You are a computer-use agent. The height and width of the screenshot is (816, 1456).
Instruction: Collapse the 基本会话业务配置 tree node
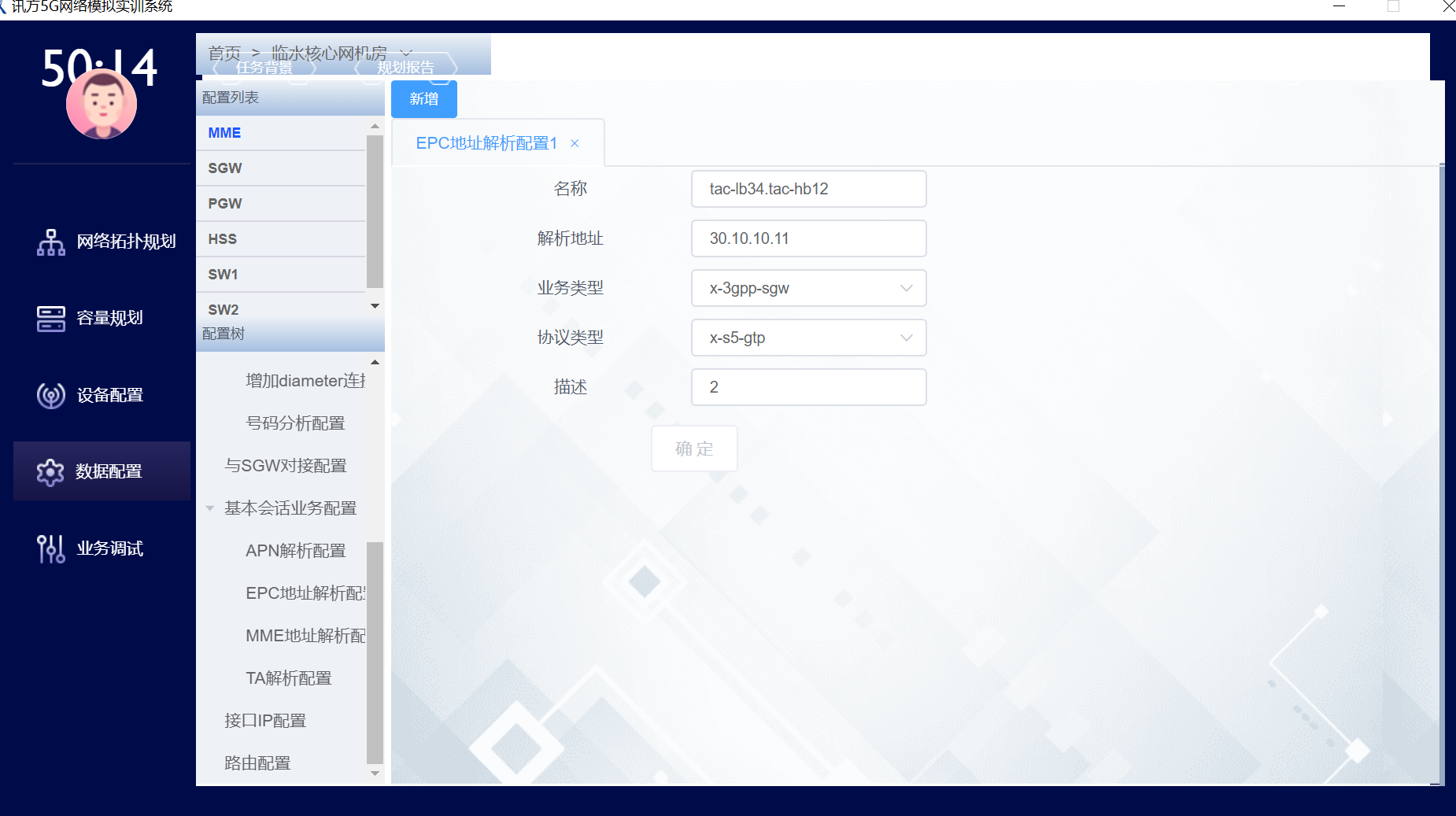click(210, 508)
